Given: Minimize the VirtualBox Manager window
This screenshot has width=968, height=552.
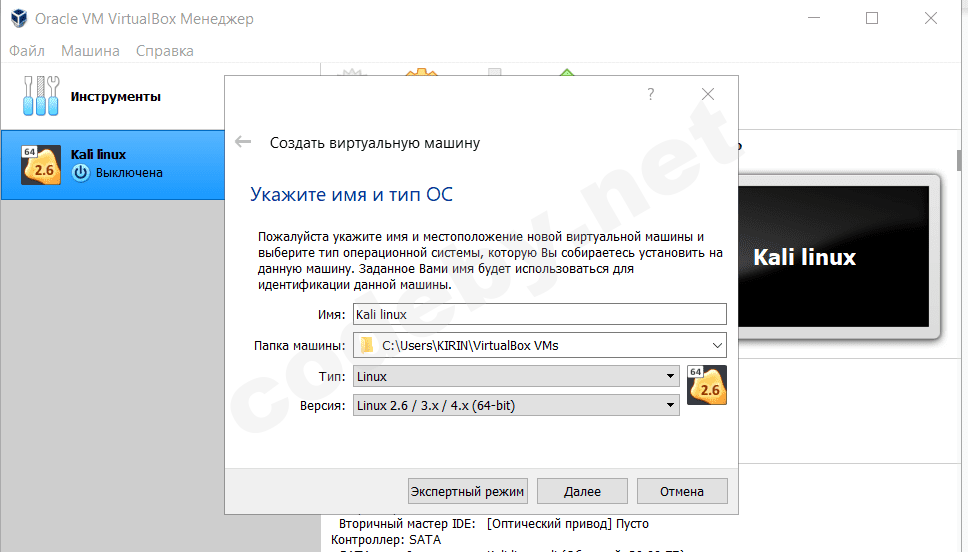Looking at the screenshot, I should [x=814, y=19].
